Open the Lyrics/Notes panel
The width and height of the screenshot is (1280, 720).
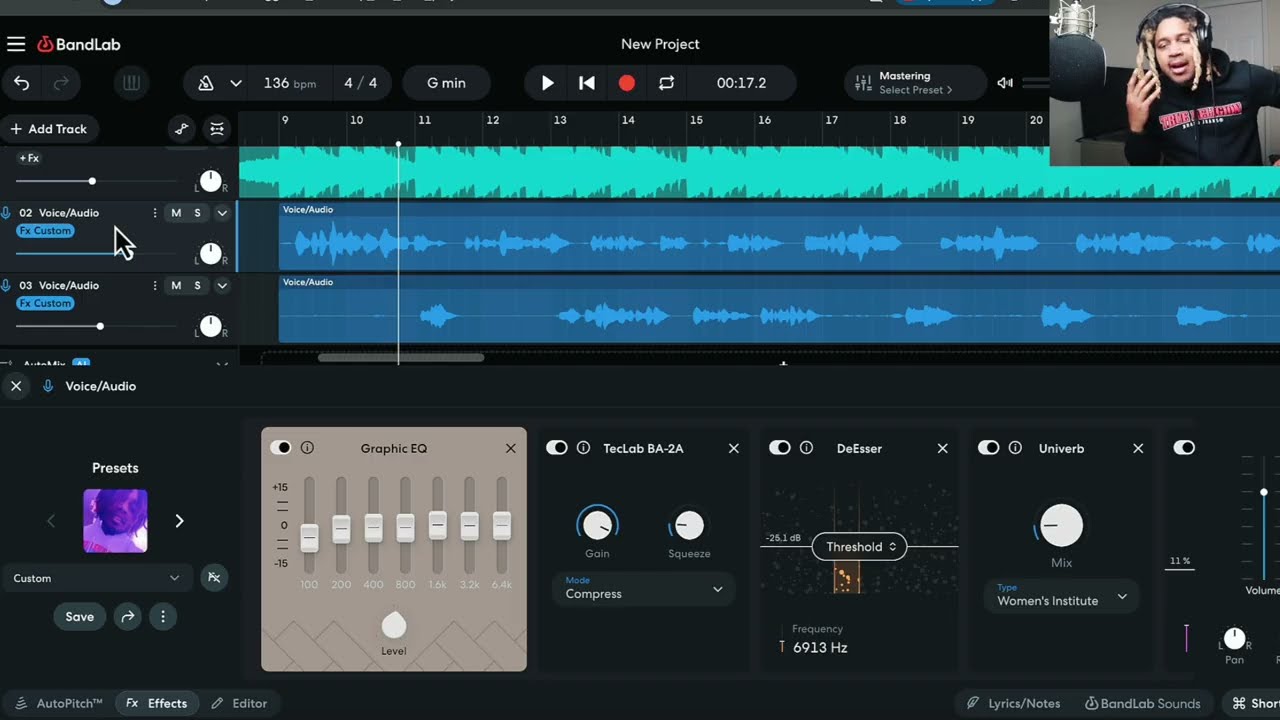1013,703
